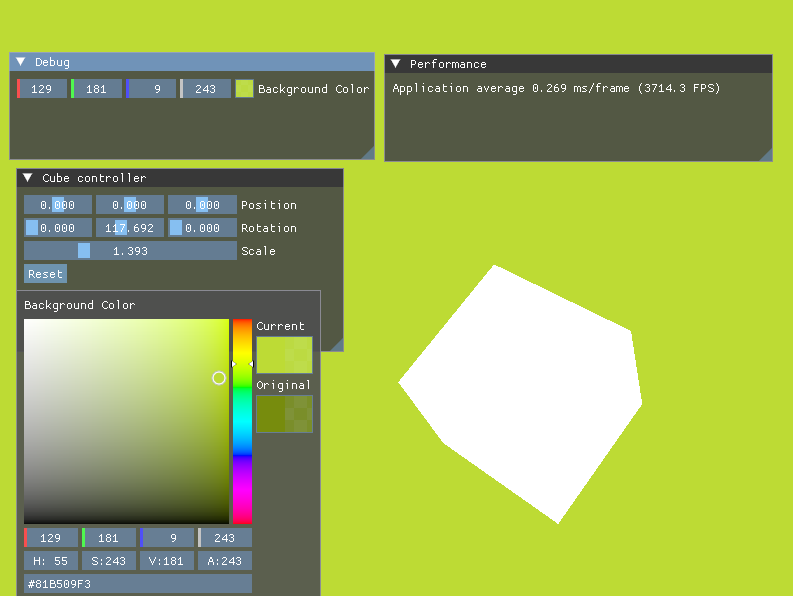Pick a color in saturation-value square
Viewport: 793px width, 596px height.
pos(126,421)
